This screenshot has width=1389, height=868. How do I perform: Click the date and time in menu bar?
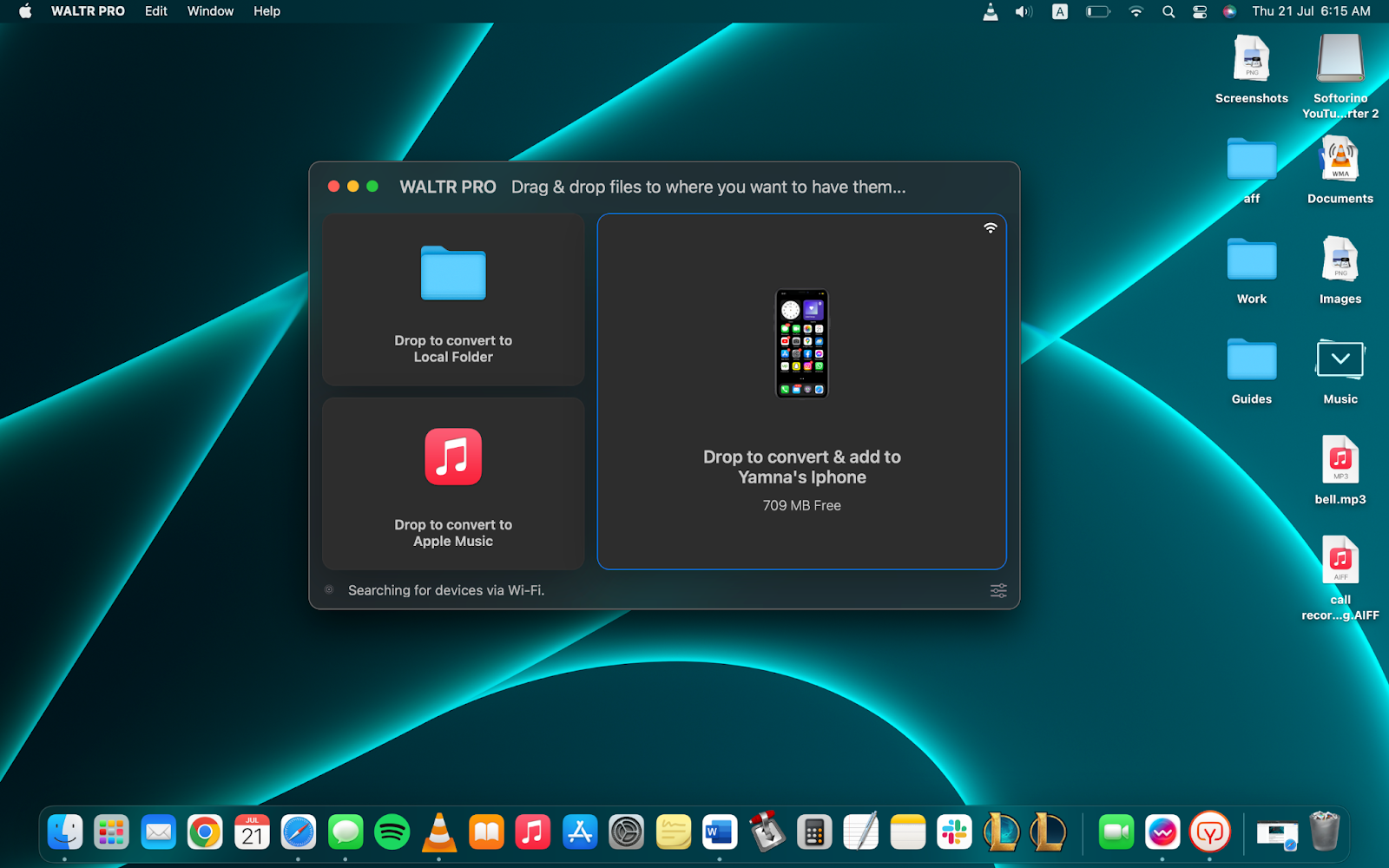tap(1311, 11)
